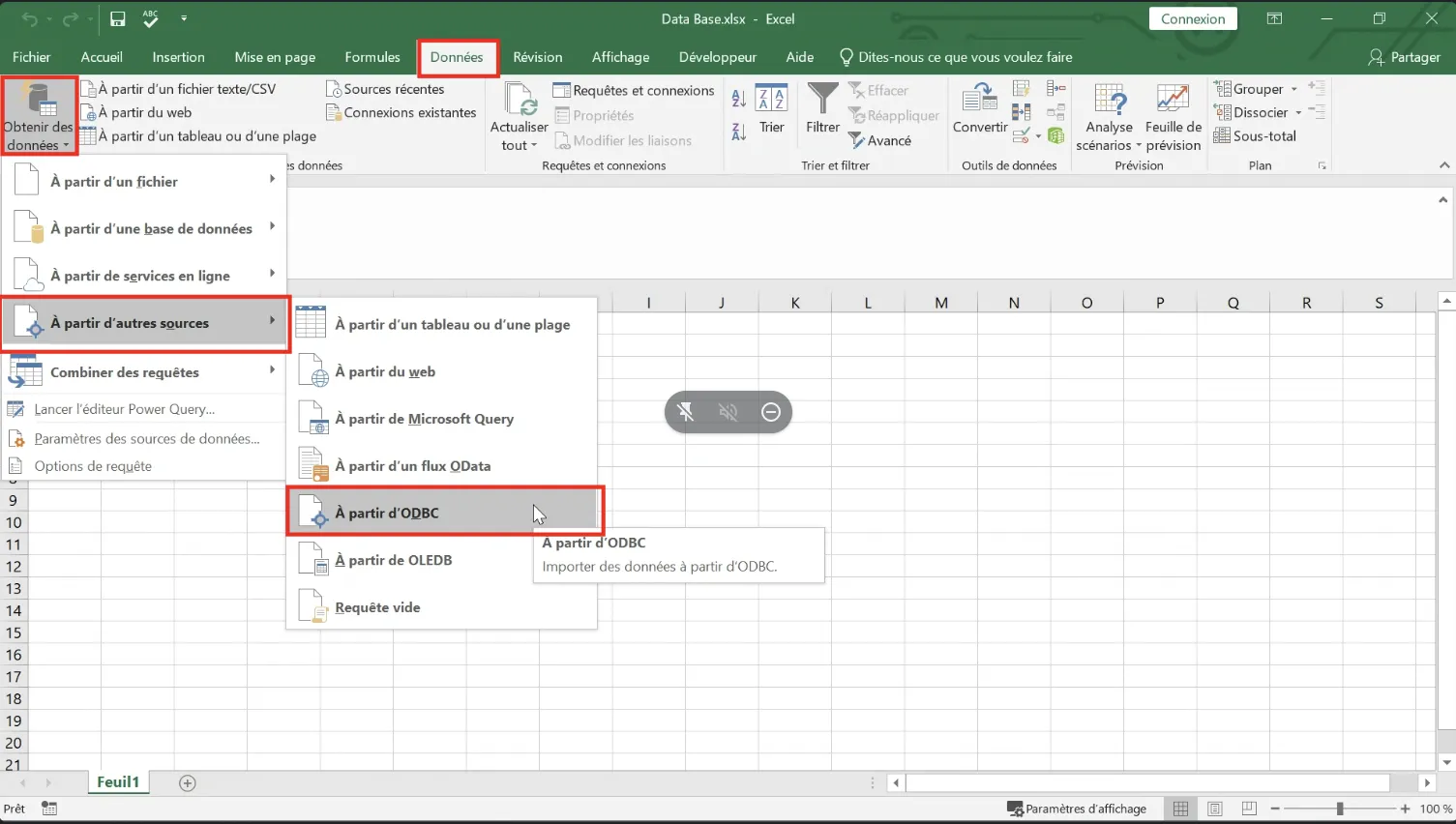Expand the Grouper dropdown arrow

click(x=1293, y=89)
